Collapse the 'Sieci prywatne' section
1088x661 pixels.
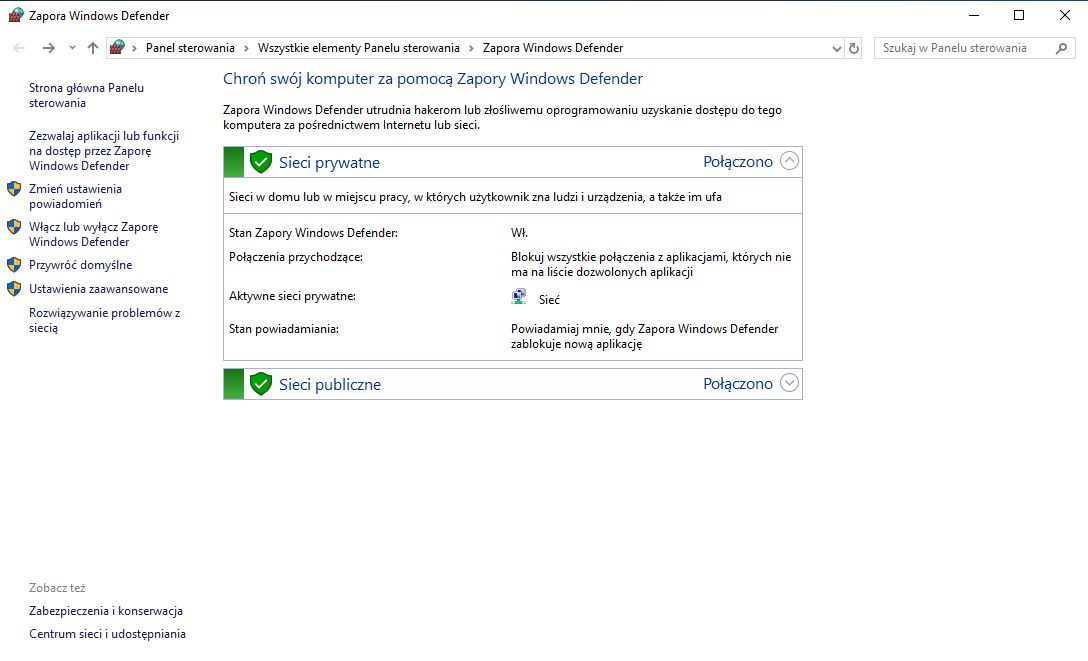pyautogui.click(x=789, y=161)
